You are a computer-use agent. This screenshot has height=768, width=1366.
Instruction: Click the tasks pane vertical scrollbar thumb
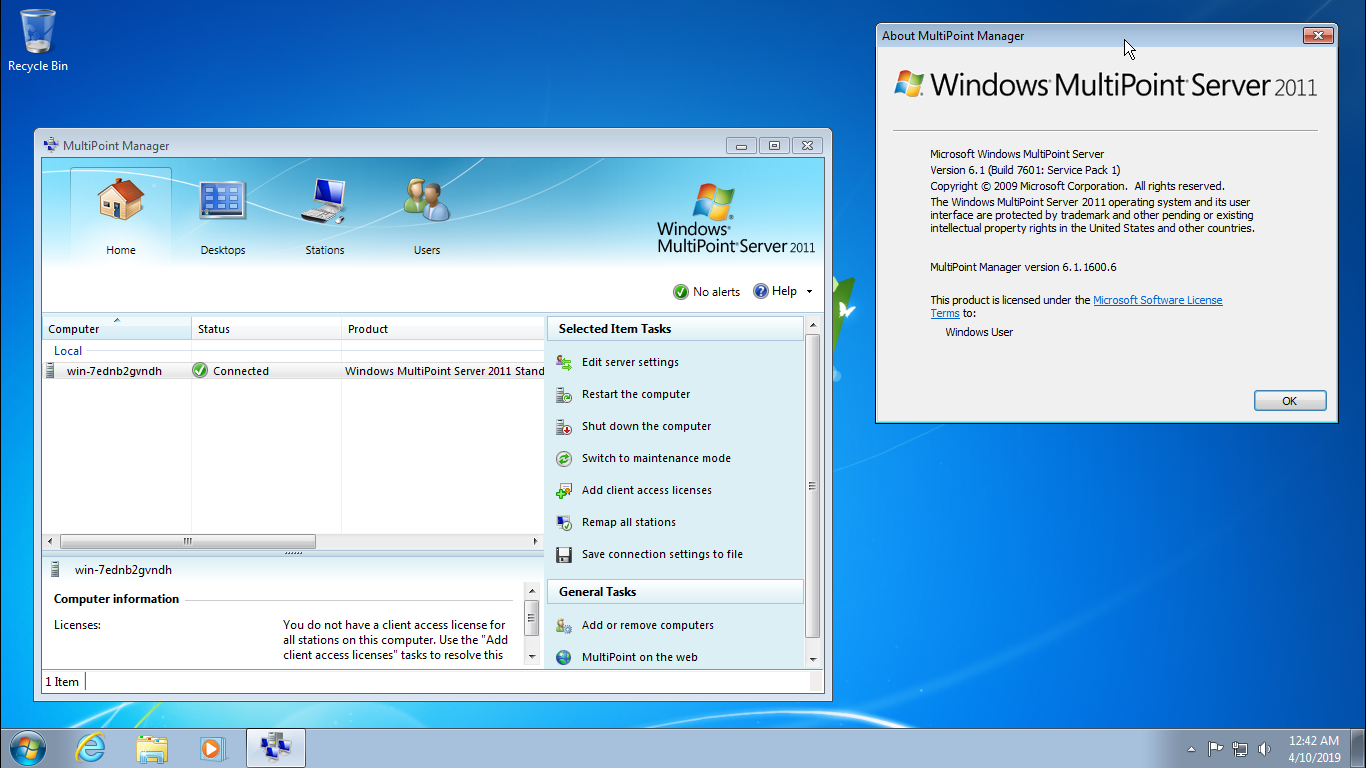[x=812, y=486]
